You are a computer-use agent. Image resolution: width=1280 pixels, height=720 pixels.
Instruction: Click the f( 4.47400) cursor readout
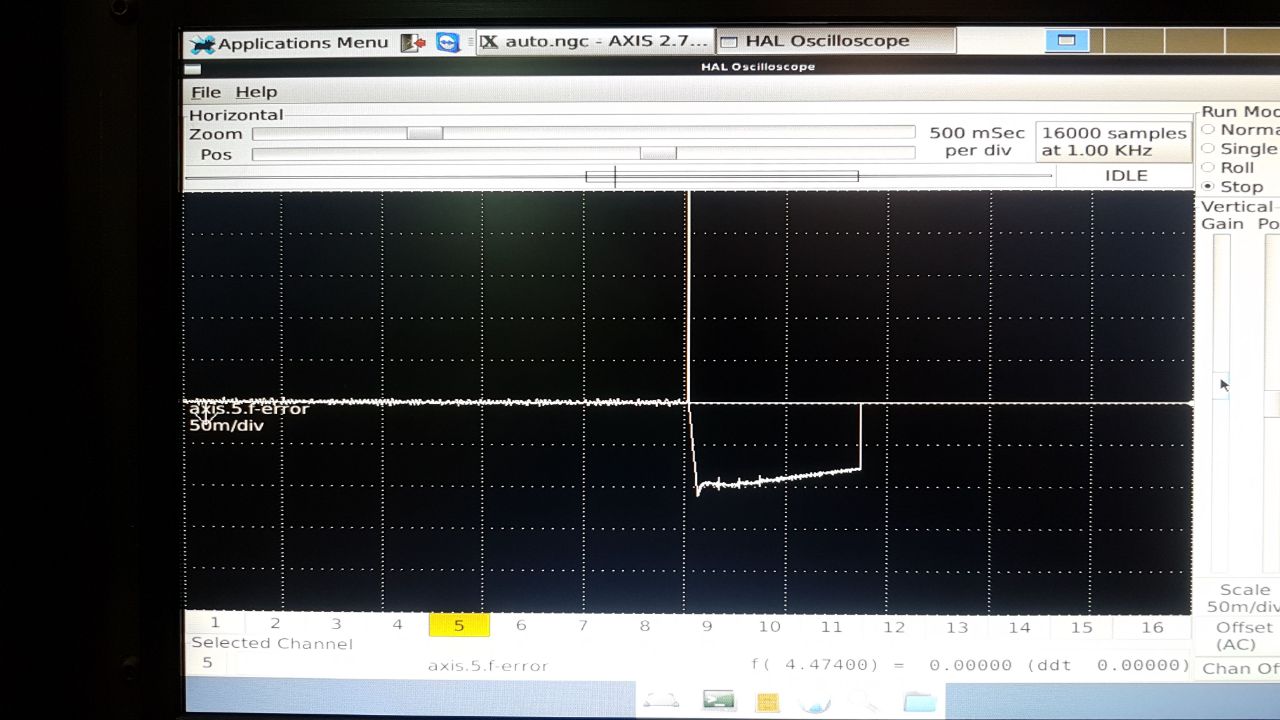click(x=970, y=664)
